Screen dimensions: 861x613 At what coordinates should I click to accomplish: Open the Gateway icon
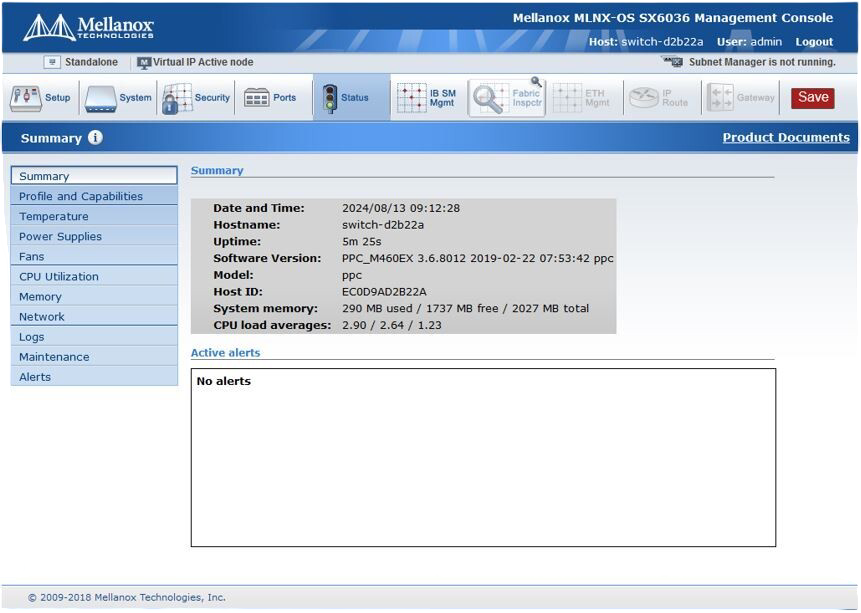click(720, 98)
